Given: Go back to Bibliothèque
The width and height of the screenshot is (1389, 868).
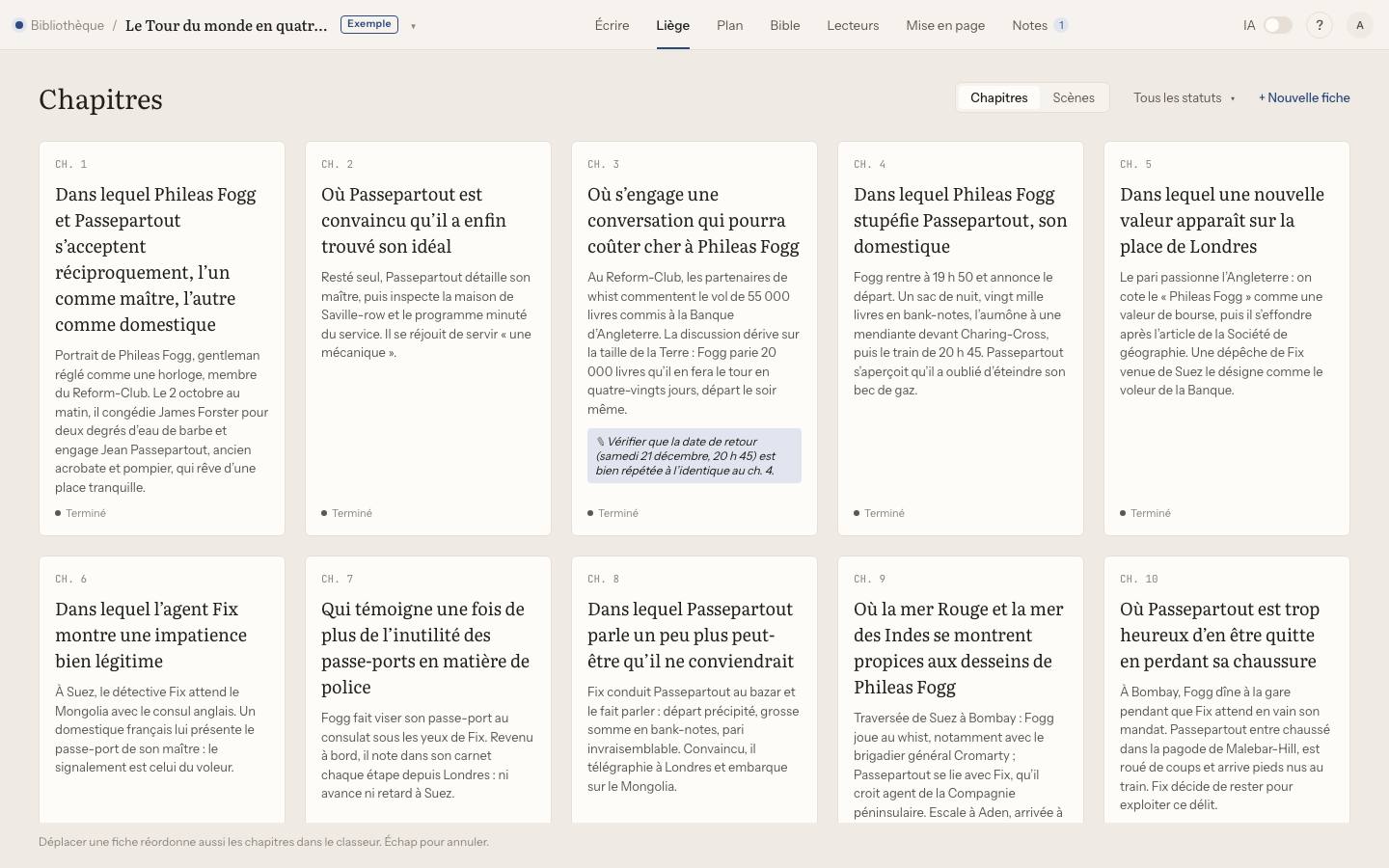Looking at the screenshot, I should (x=68, y=25).
